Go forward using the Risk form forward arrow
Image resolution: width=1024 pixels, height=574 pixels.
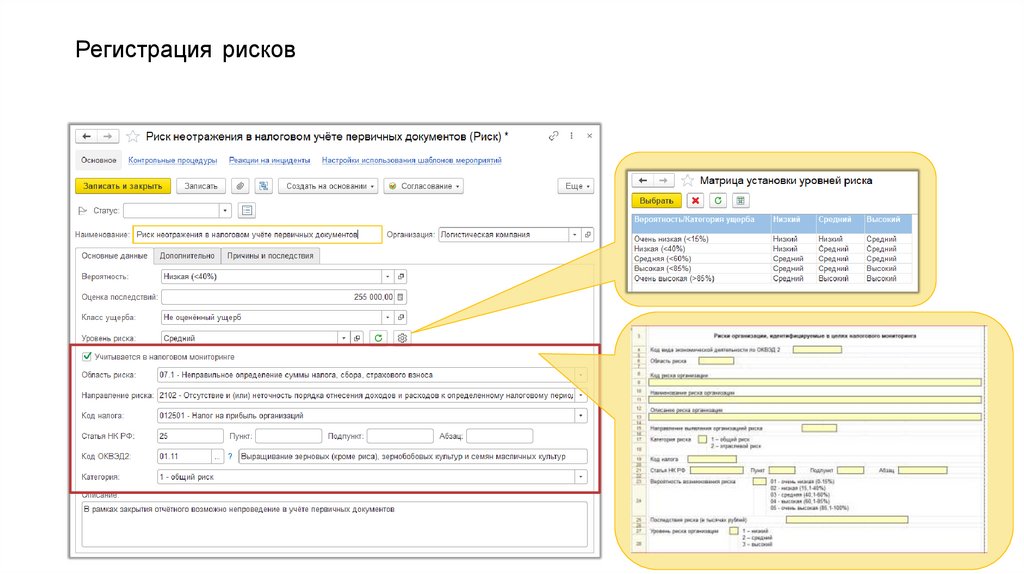tap(108, 136)
